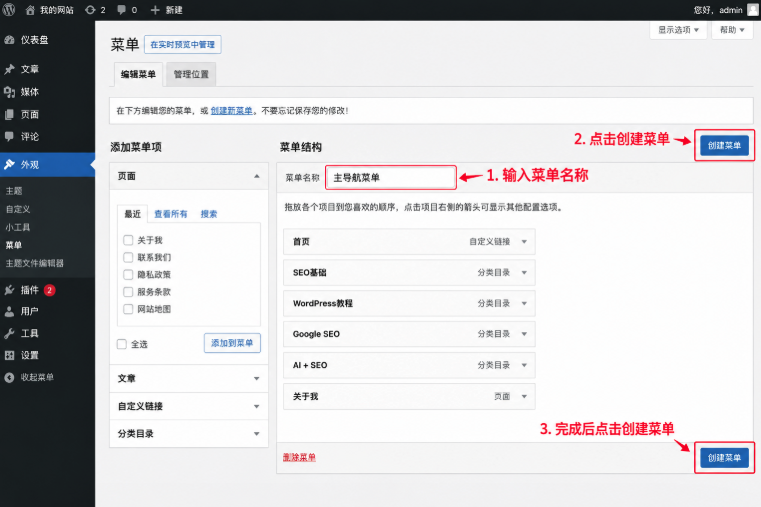
Task: Focus the 菜单名称 input field
Action: coord(391,178)
